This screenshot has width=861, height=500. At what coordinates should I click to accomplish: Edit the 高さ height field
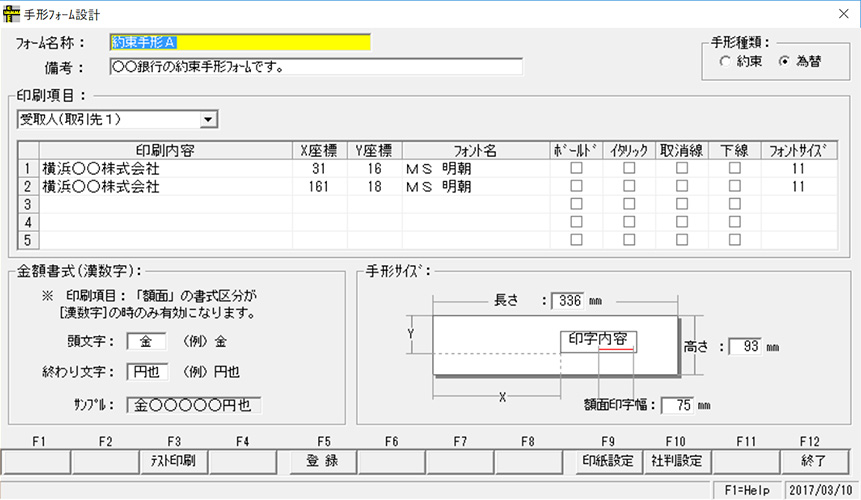tap(745, 346)
